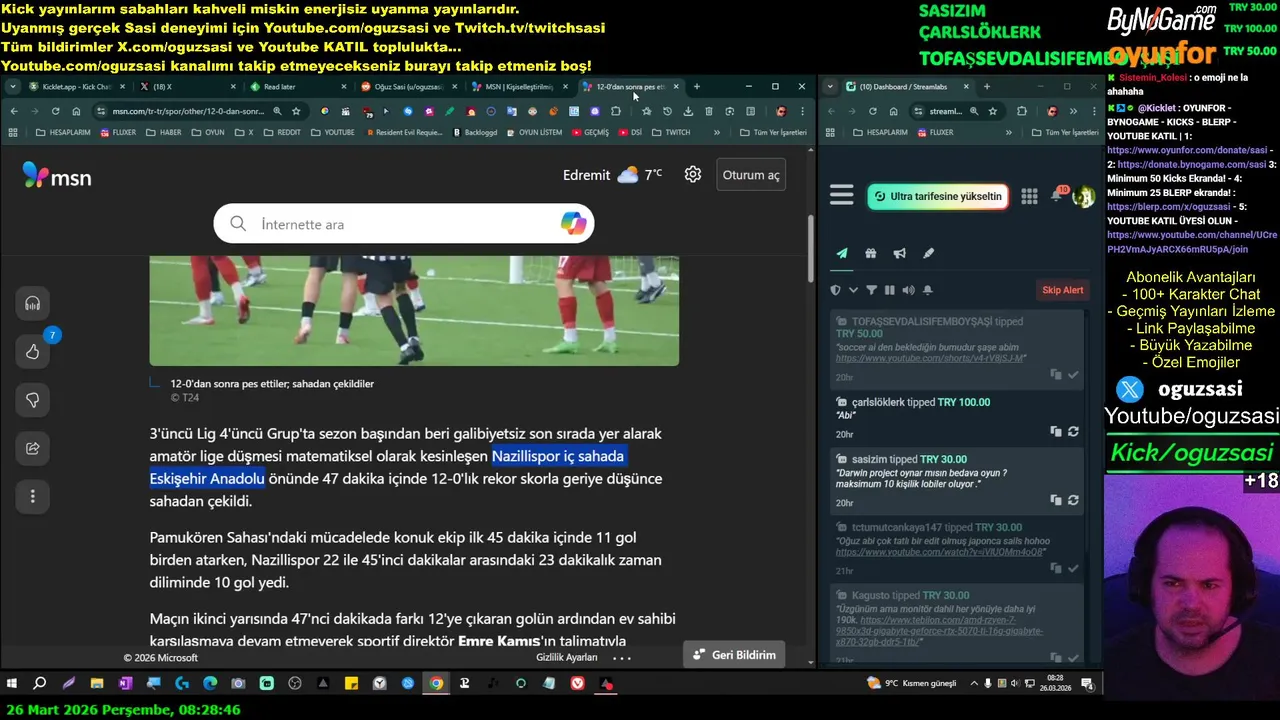Open the three-dot more options in MSN sidebar
This screenshot has width=1280, height=720.
click(x=33, y=496)
